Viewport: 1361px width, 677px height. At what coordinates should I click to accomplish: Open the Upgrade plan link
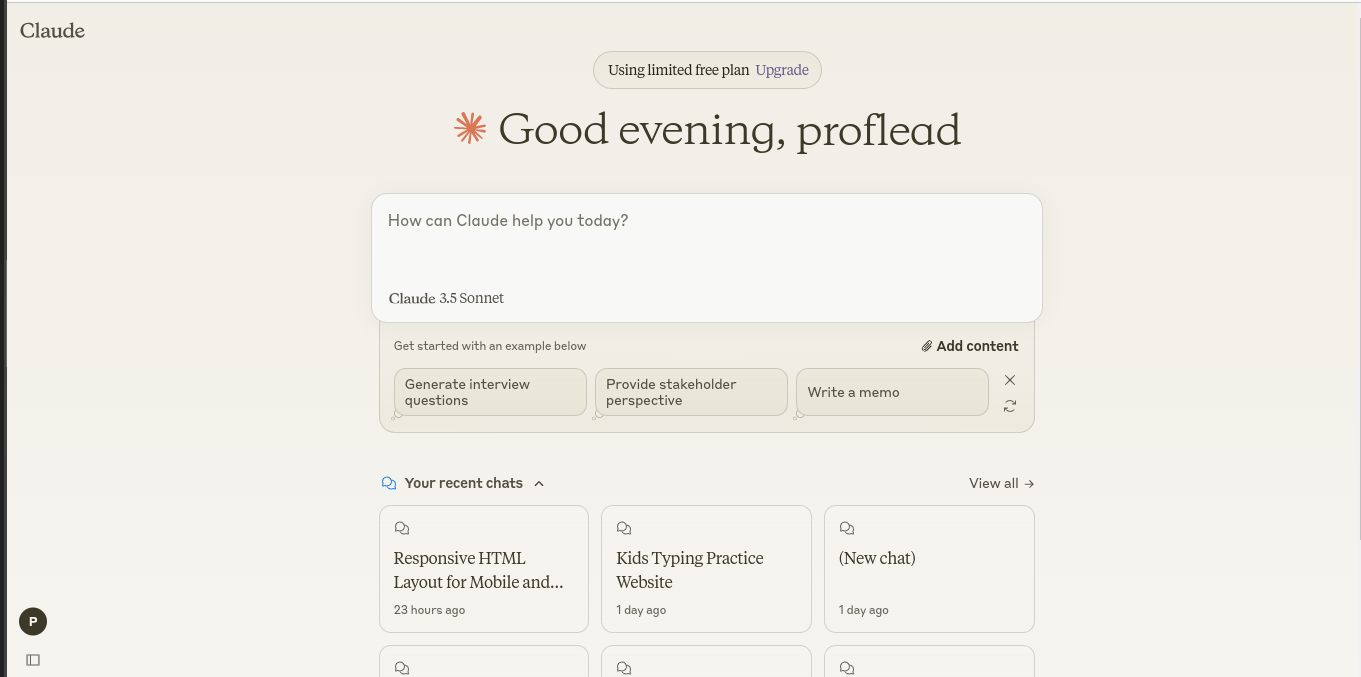coord(782,70)
